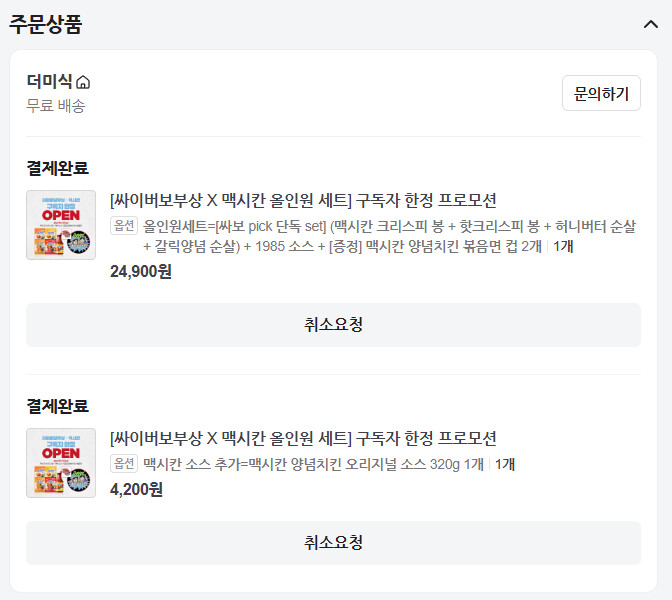Click the 주문상품 section heading
672x600 pixels.
coord(46,25)
